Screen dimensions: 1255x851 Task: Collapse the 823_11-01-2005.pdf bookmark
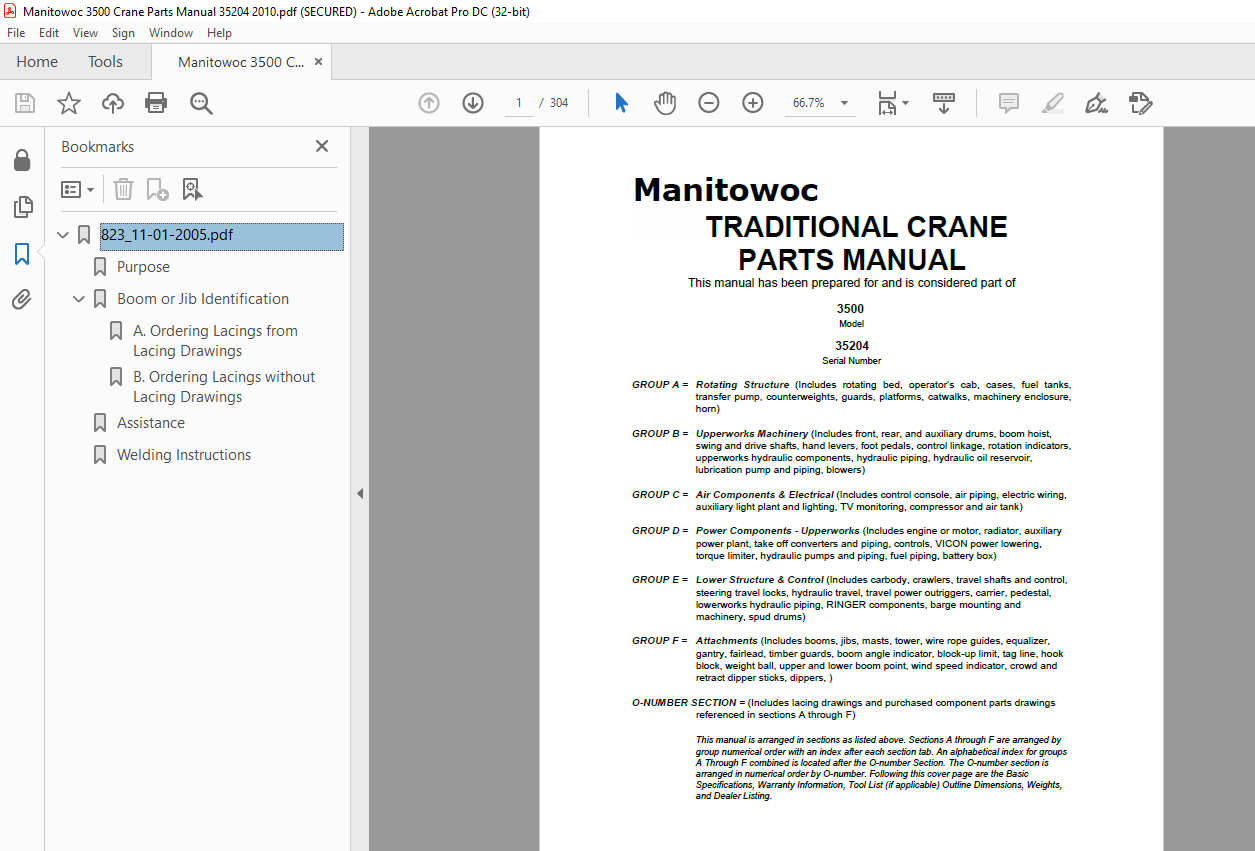click(x=63, y=236)
